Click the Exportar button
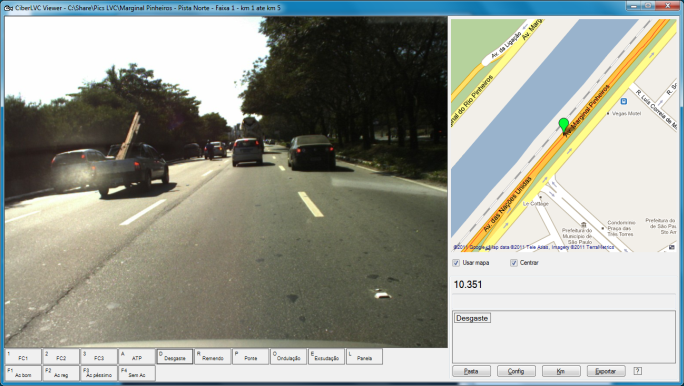The image size is (684, 386). click(606, 371)
